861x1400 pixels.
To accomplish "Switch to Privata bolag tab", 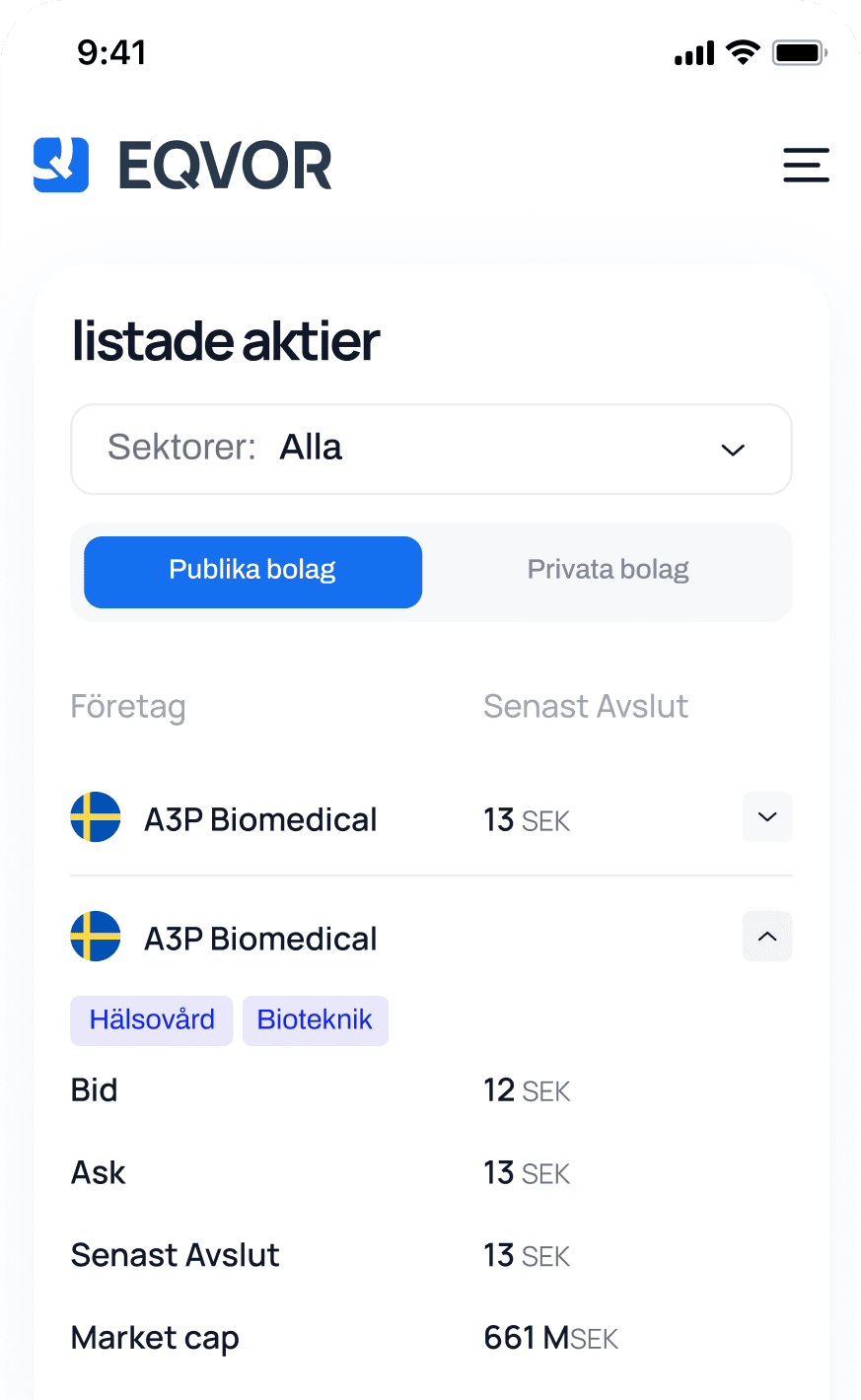I will (x=608, y=572).
